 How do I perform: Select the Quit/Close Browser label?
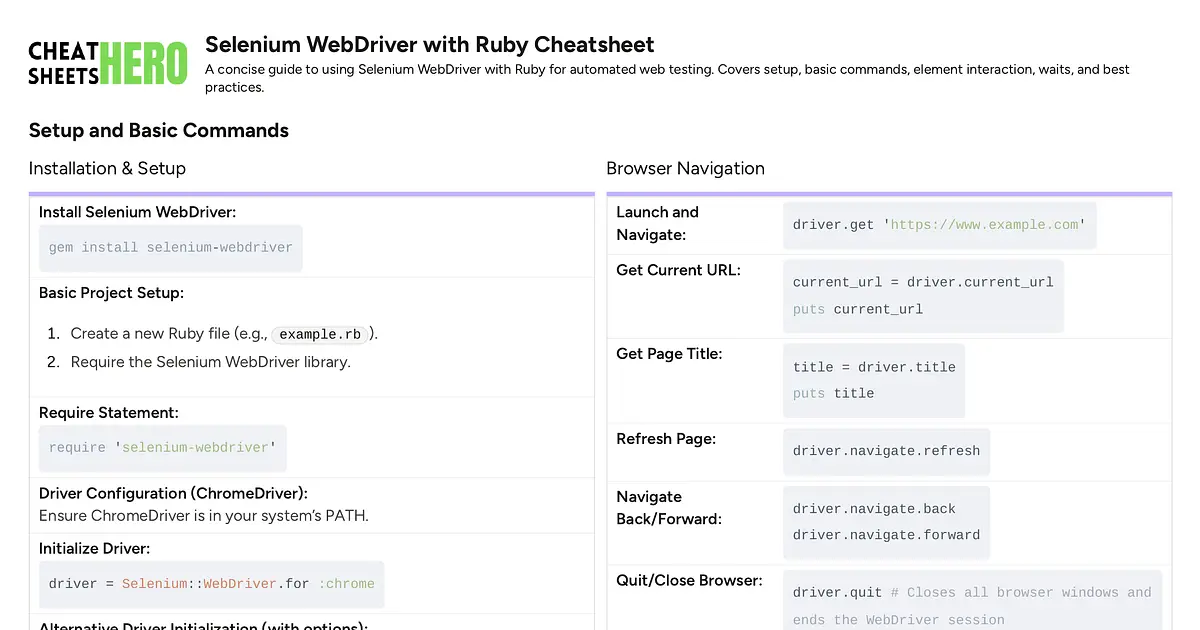click(689, 580)
